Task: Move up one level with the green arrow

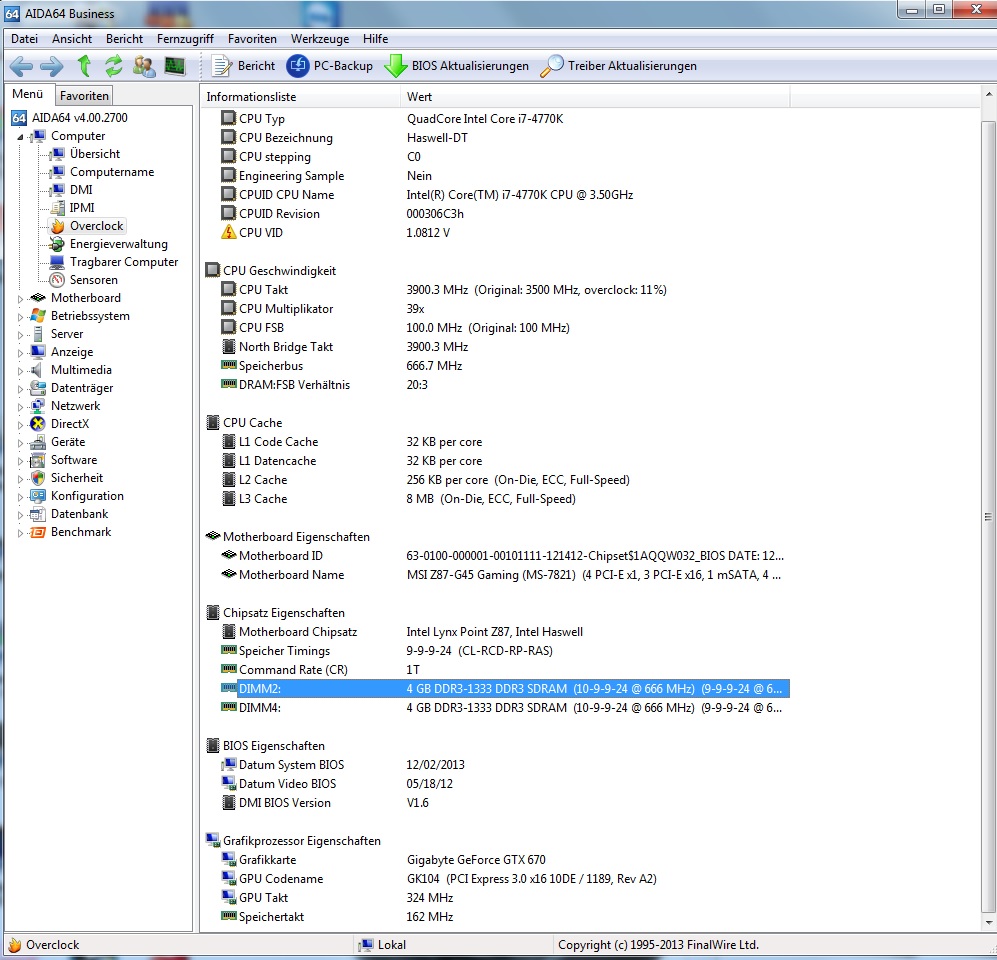Action: click(83, 65)
